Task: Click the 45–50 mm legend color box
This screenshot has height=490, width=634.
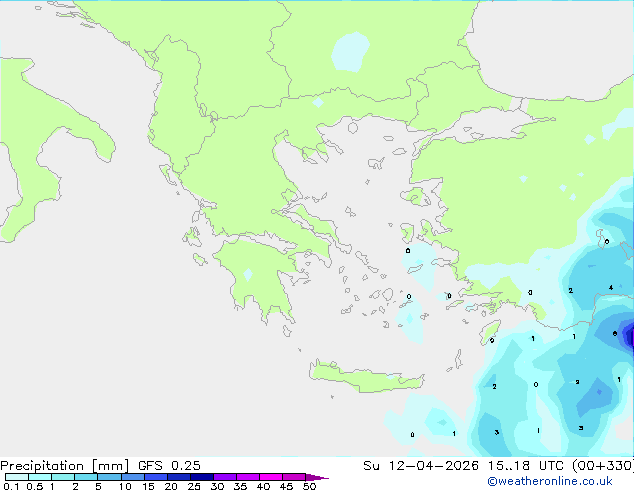Action: (294, 477)
